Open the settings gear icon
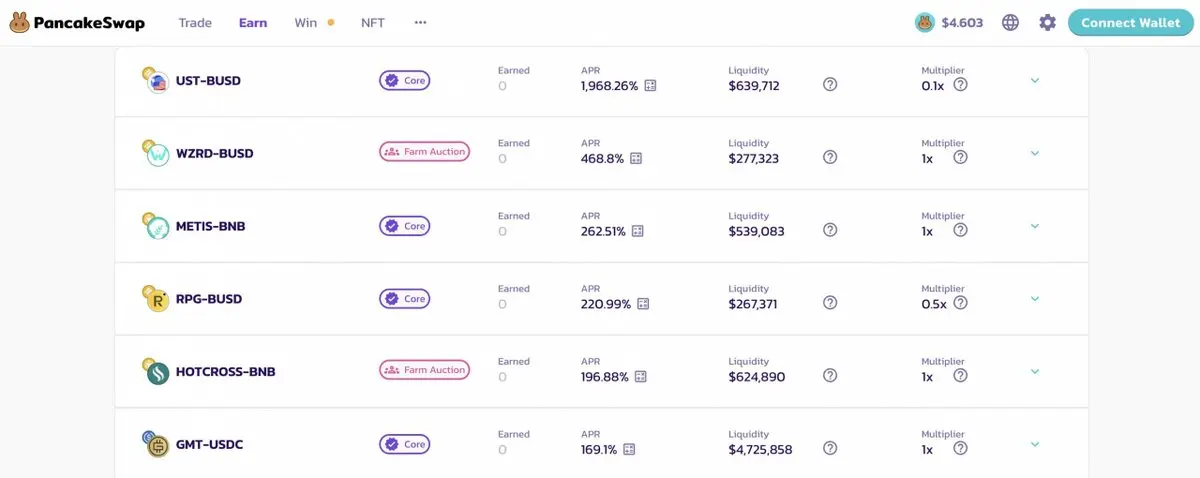1200x478 pixels. (x=1047, y=22)
